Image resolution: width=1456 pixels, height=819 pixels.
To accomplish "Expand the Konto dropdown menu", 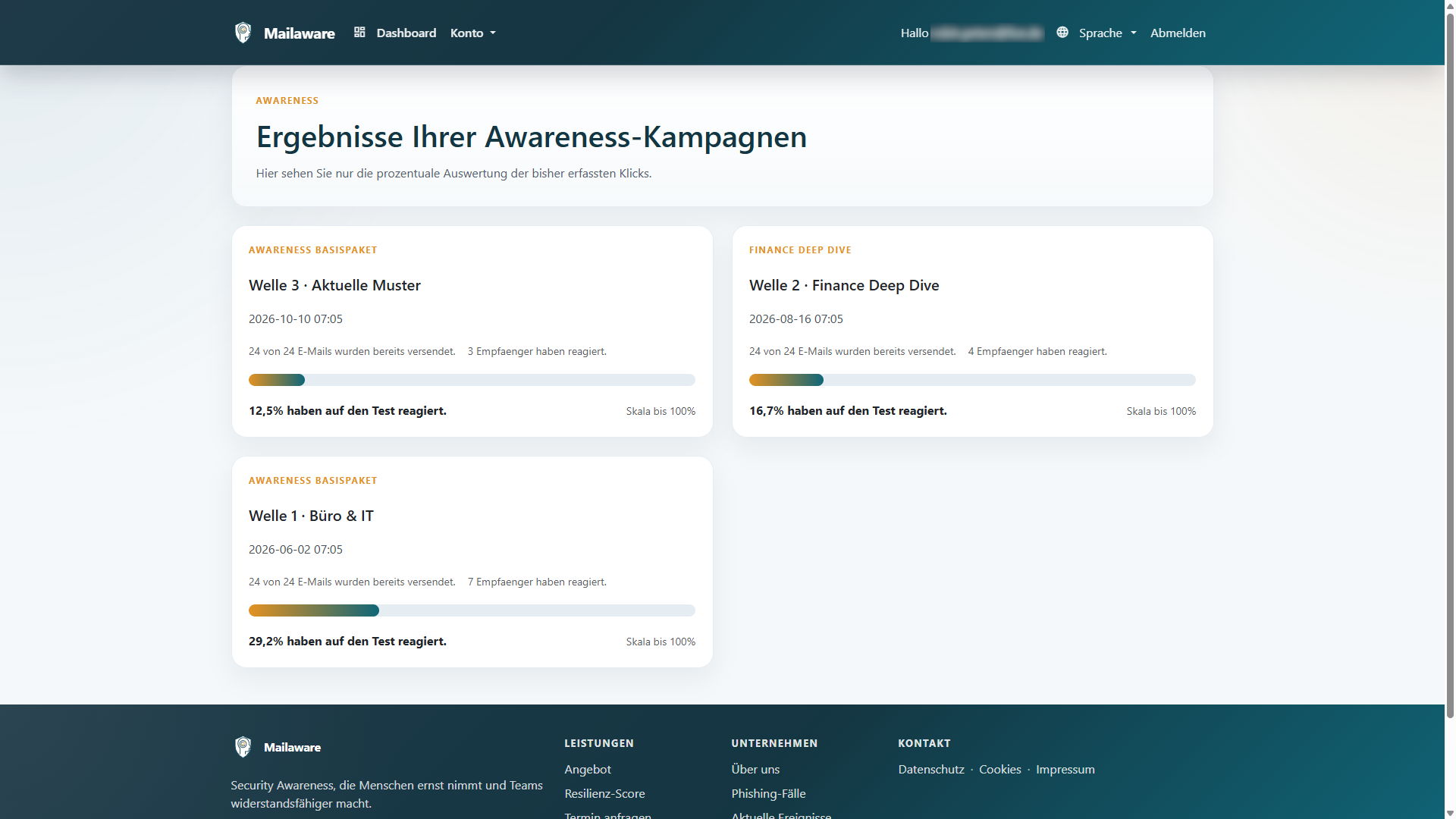I will tap(473, 33).
